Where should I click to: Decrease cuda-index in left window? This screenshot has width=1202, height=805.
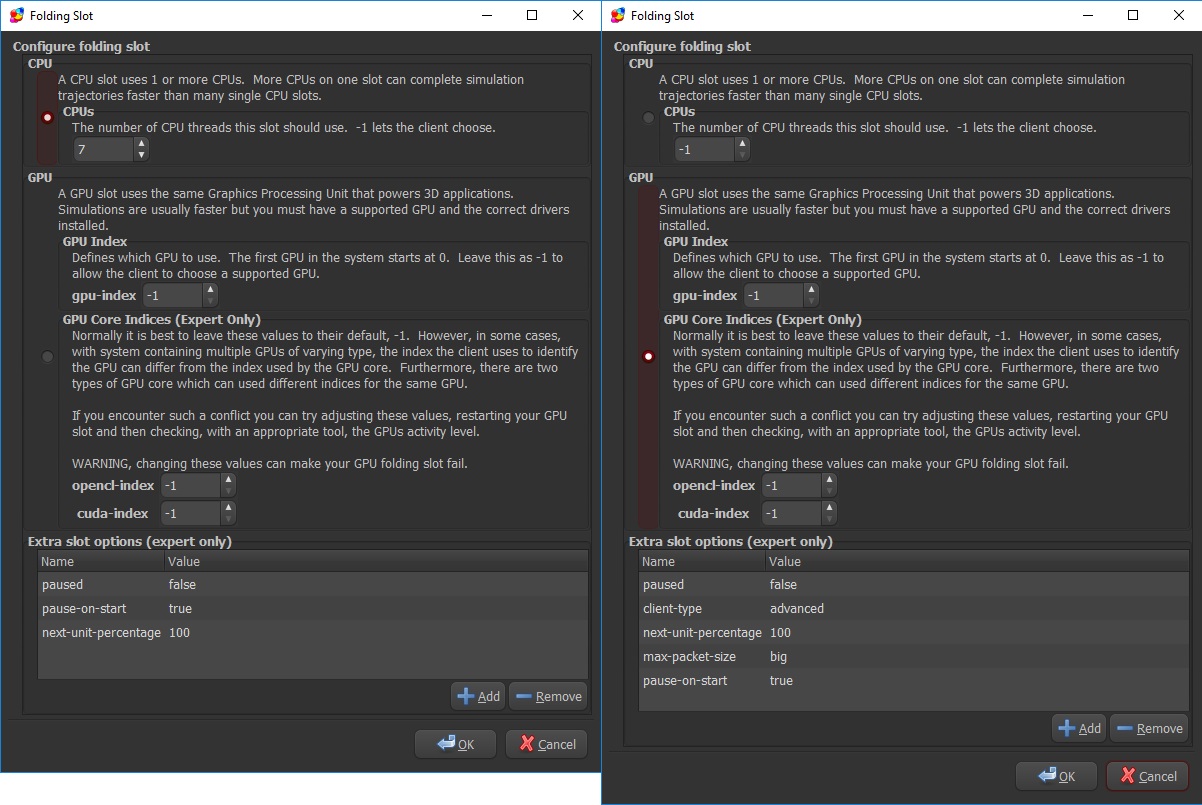tap(228, 519)
